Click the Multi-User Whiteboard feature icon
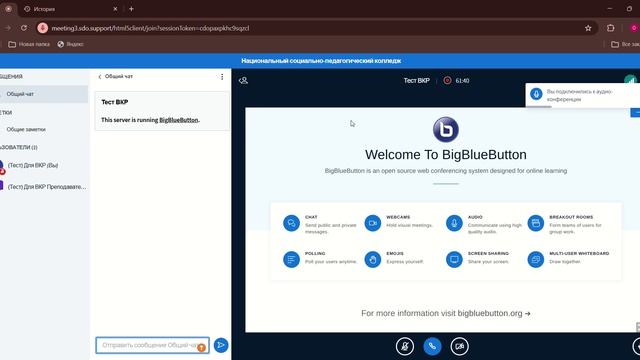Image resolution: width=640 pixels, height=360 pixels. (536, 259)
